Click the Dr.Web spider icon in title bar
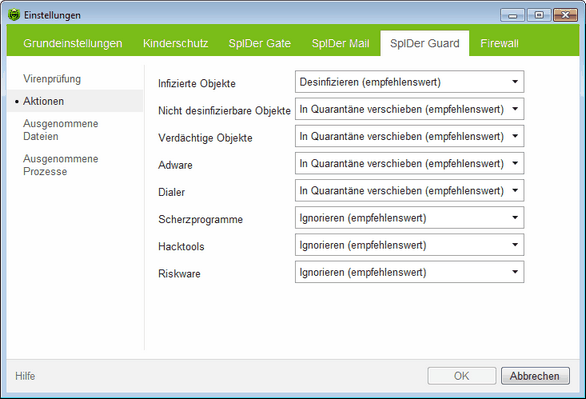This screenshot has height=399, width=586. pos(14,15)
